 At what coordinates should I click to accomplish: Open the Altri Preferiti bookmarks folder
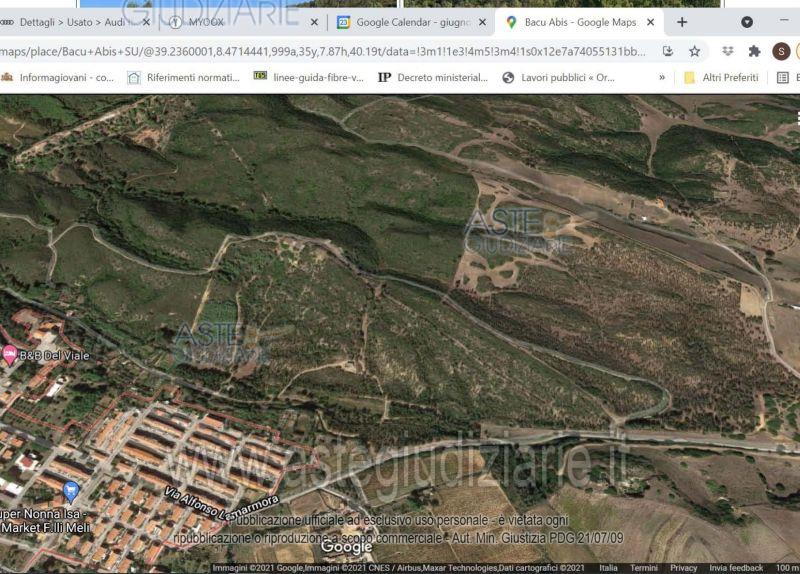(720, 77)
